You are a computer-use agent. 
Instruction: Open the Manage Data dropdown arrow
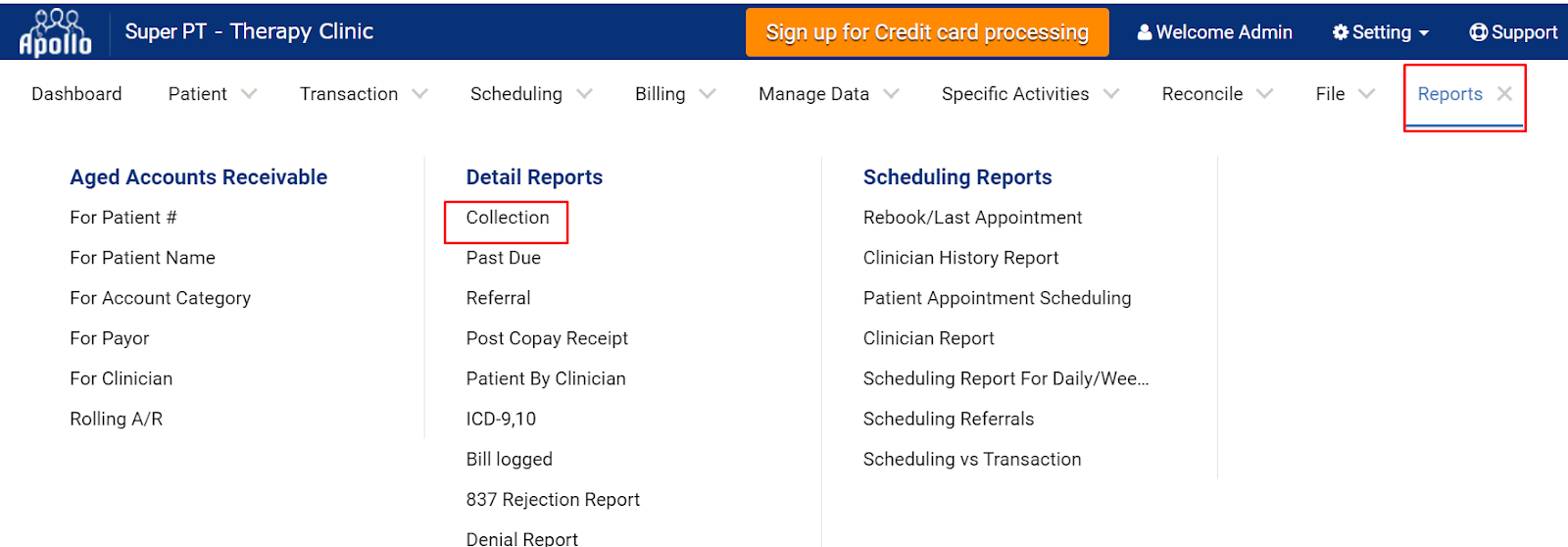point(891,94)
